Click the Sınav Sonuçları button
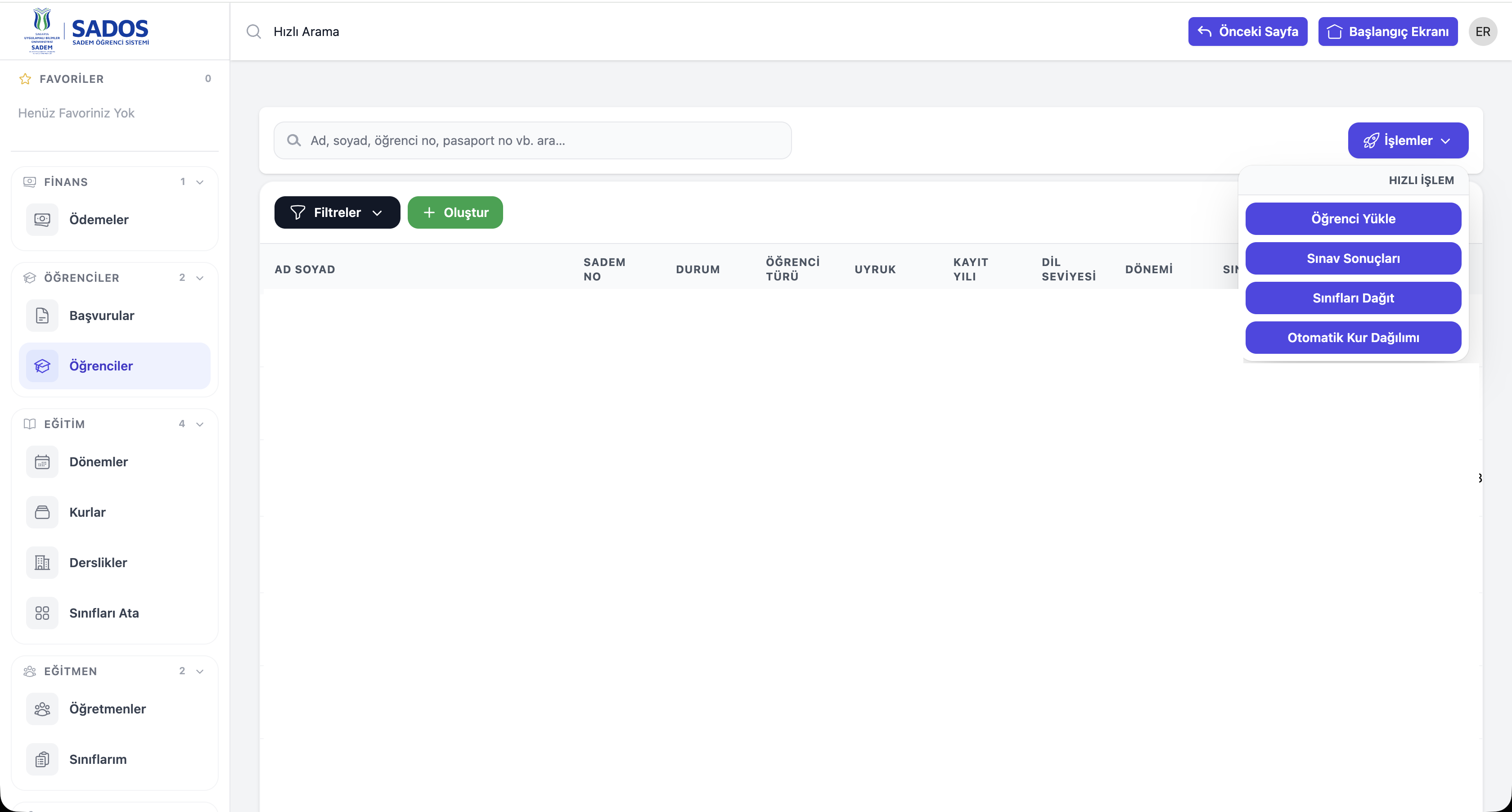The height and width of the screenshot is (812, 1512). coord(1353,258)
